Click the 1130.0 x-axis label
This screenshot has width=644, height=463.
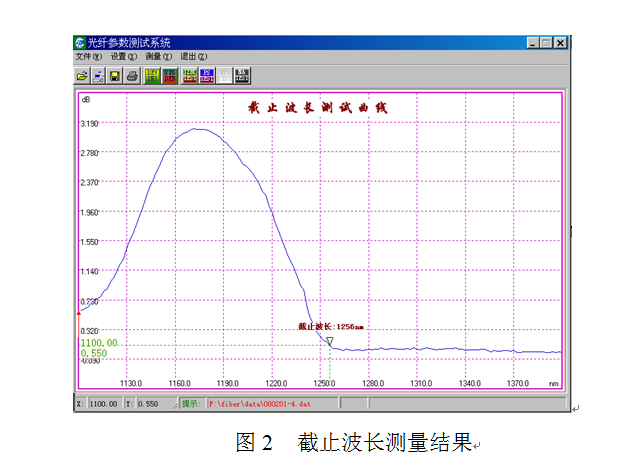131,383
